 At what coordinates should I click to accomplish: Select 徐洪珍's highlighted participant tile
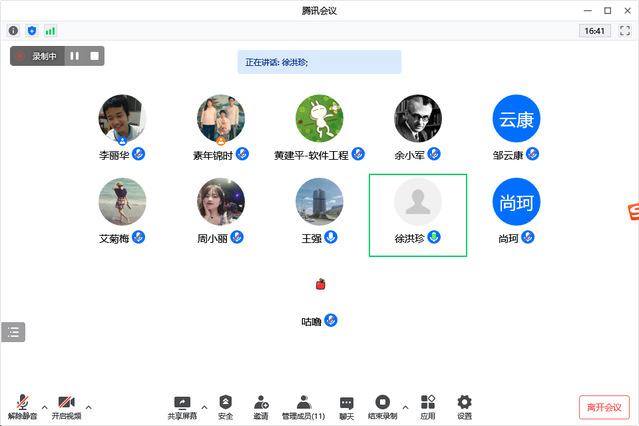418,214
